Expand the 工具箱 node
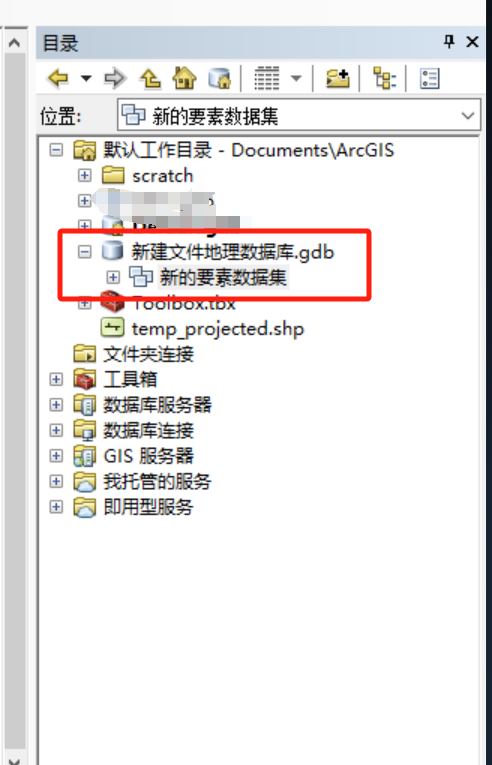 click(56, 379)
